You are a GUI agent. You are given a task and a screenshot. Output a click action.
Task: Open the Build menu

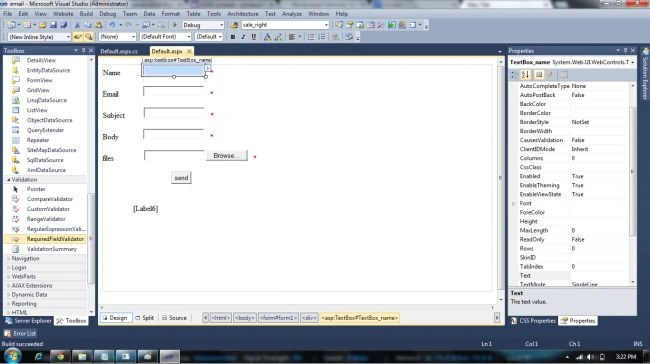pyautogui.click(x=86, y=14)
